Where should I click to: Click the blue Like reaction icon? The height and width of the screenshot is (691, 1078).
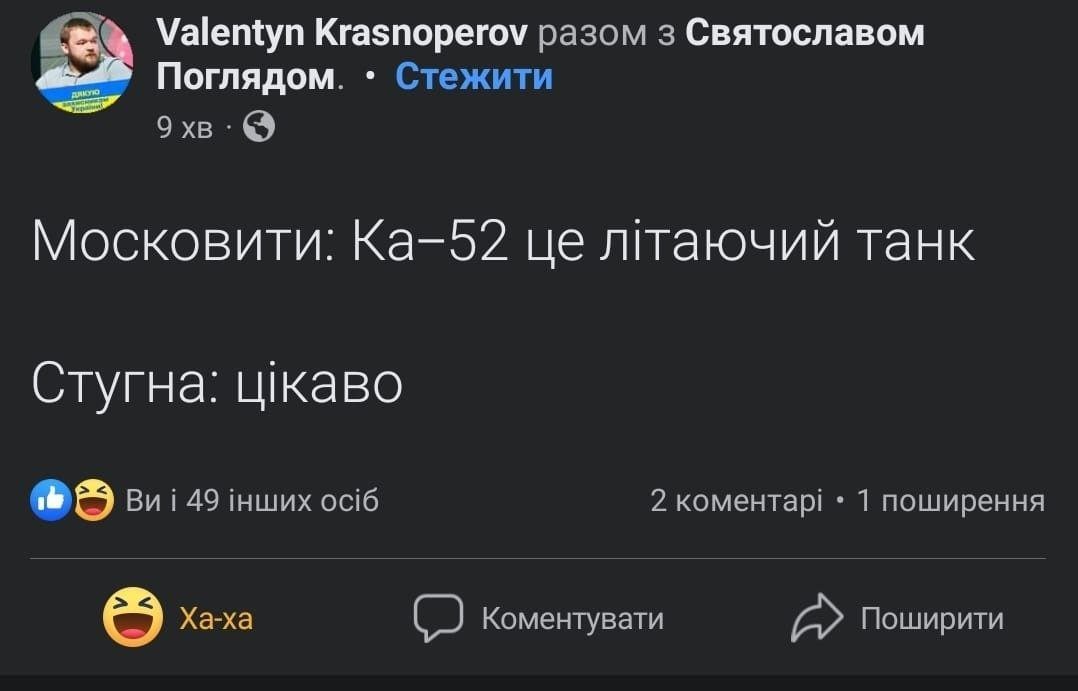[50, 500]
